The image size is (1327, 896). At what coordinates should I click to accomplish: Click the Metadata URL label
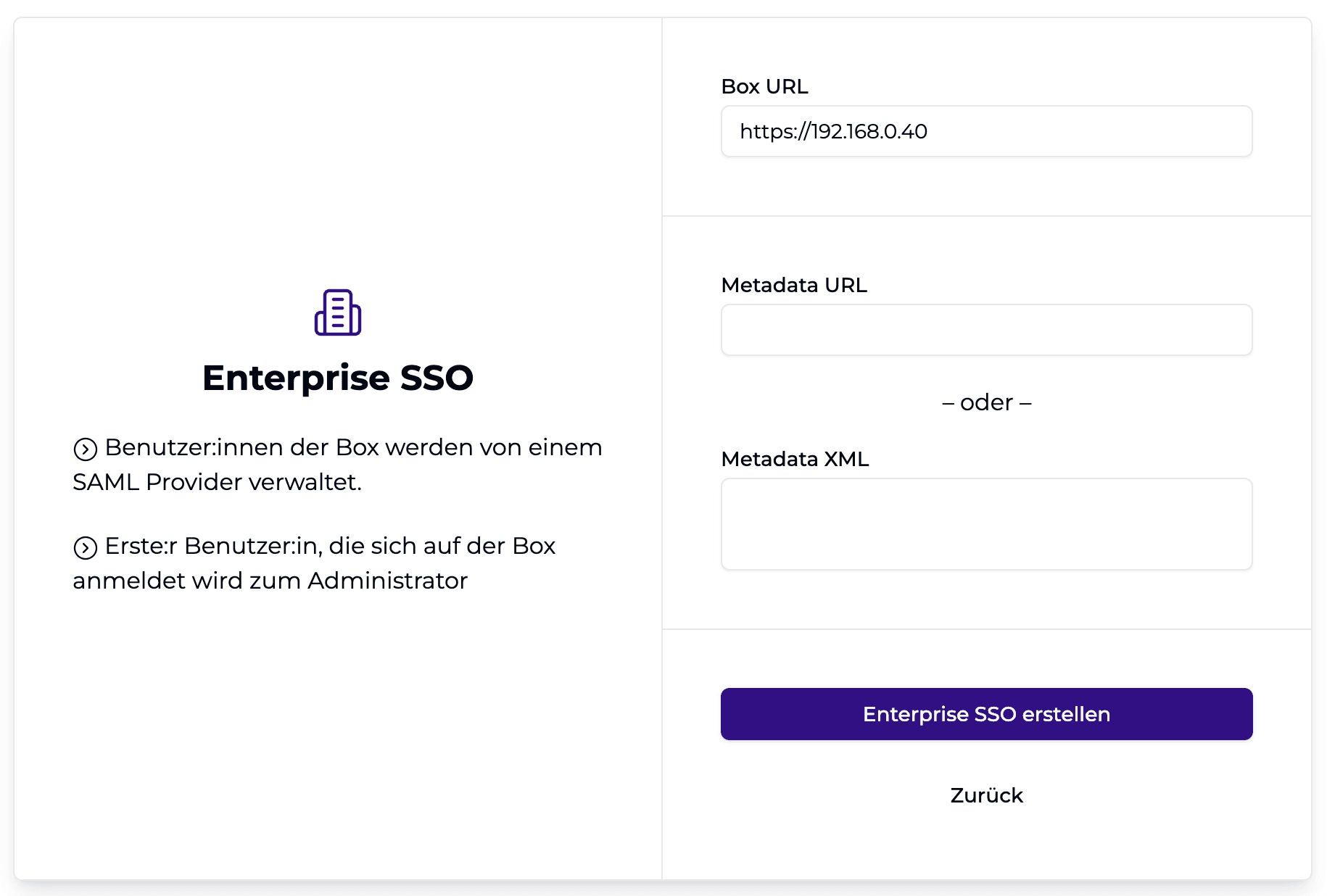(794, 285)
